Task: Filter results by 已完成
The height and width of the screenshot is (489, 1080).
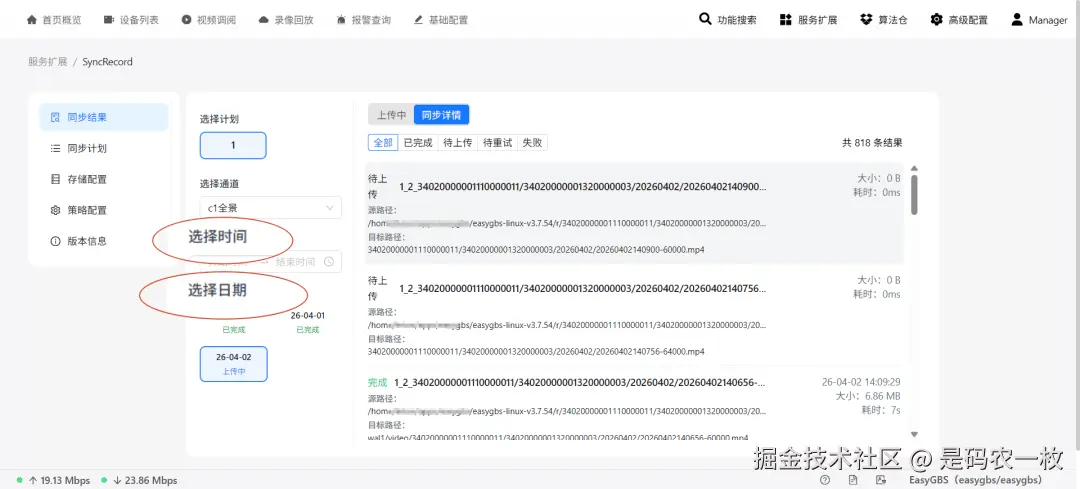Action: pyautogui.click(x=418, y=143)
